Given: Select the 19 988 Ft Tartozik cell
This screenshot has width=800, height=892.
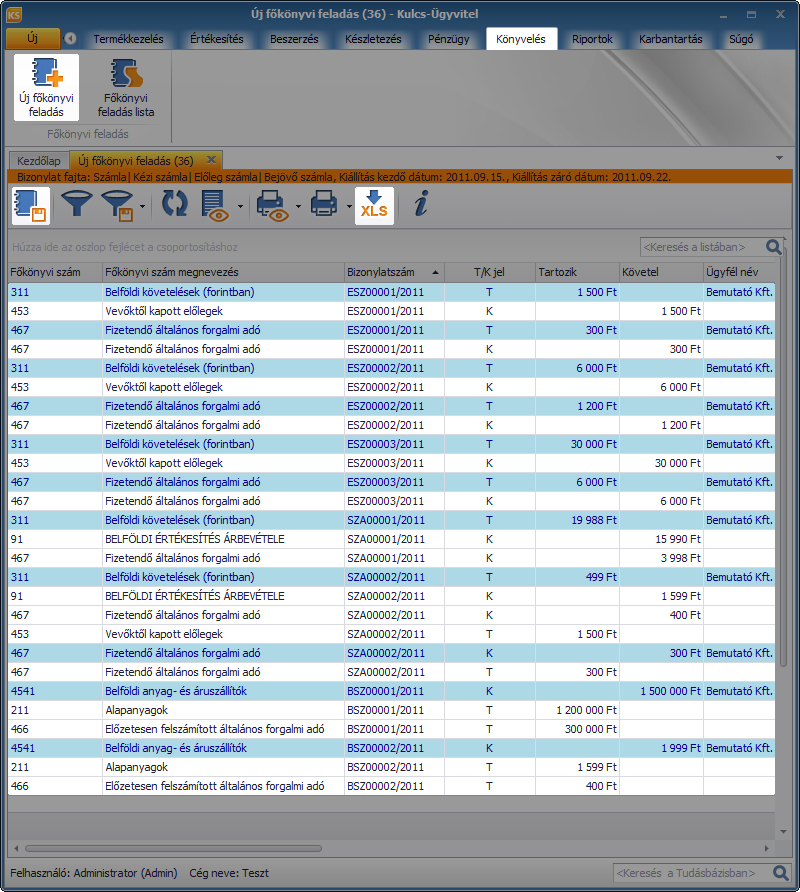Looking at the screenshot, I should 577,520.
